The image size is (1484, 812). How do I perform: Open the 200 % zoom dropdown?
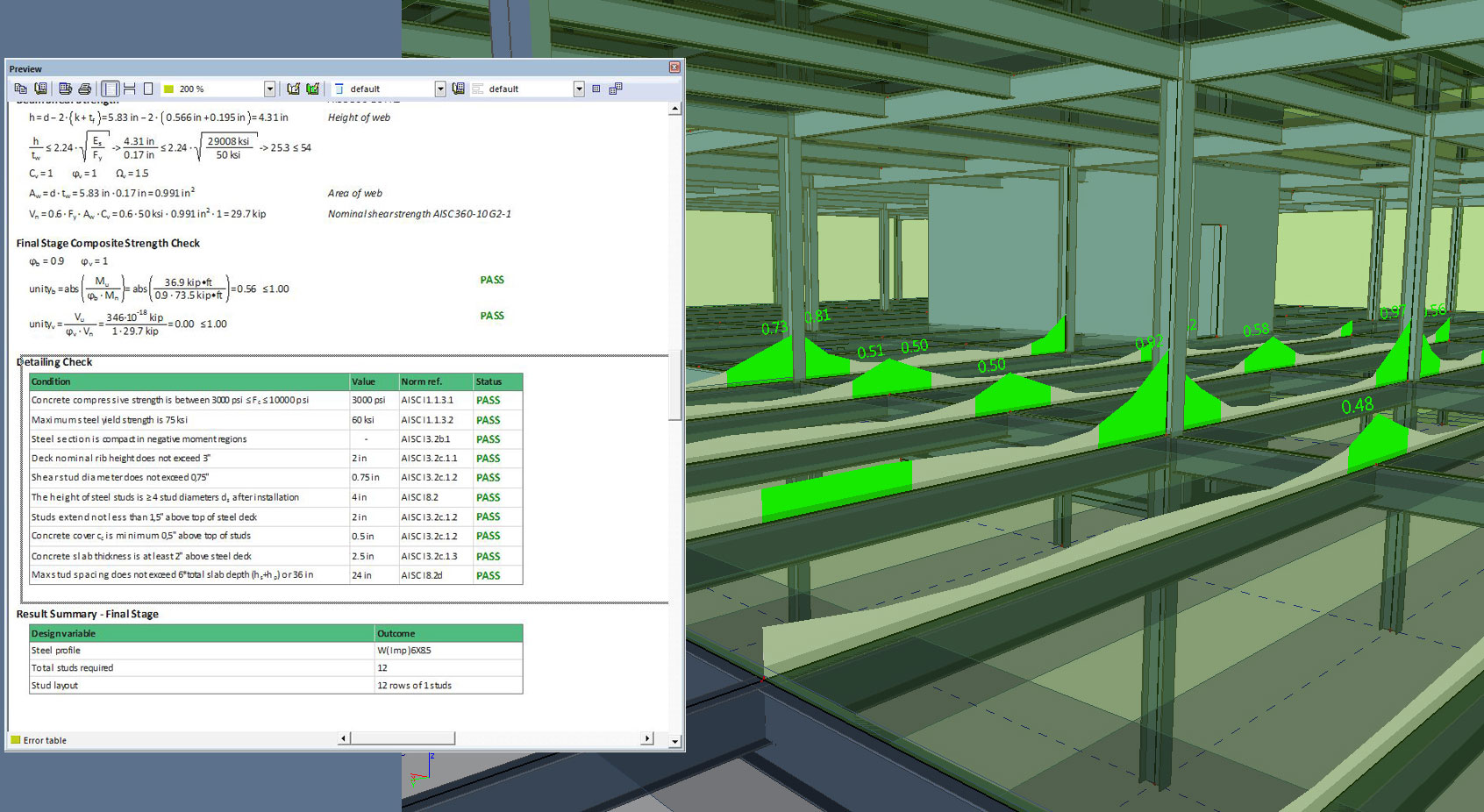tap(269, 89)
